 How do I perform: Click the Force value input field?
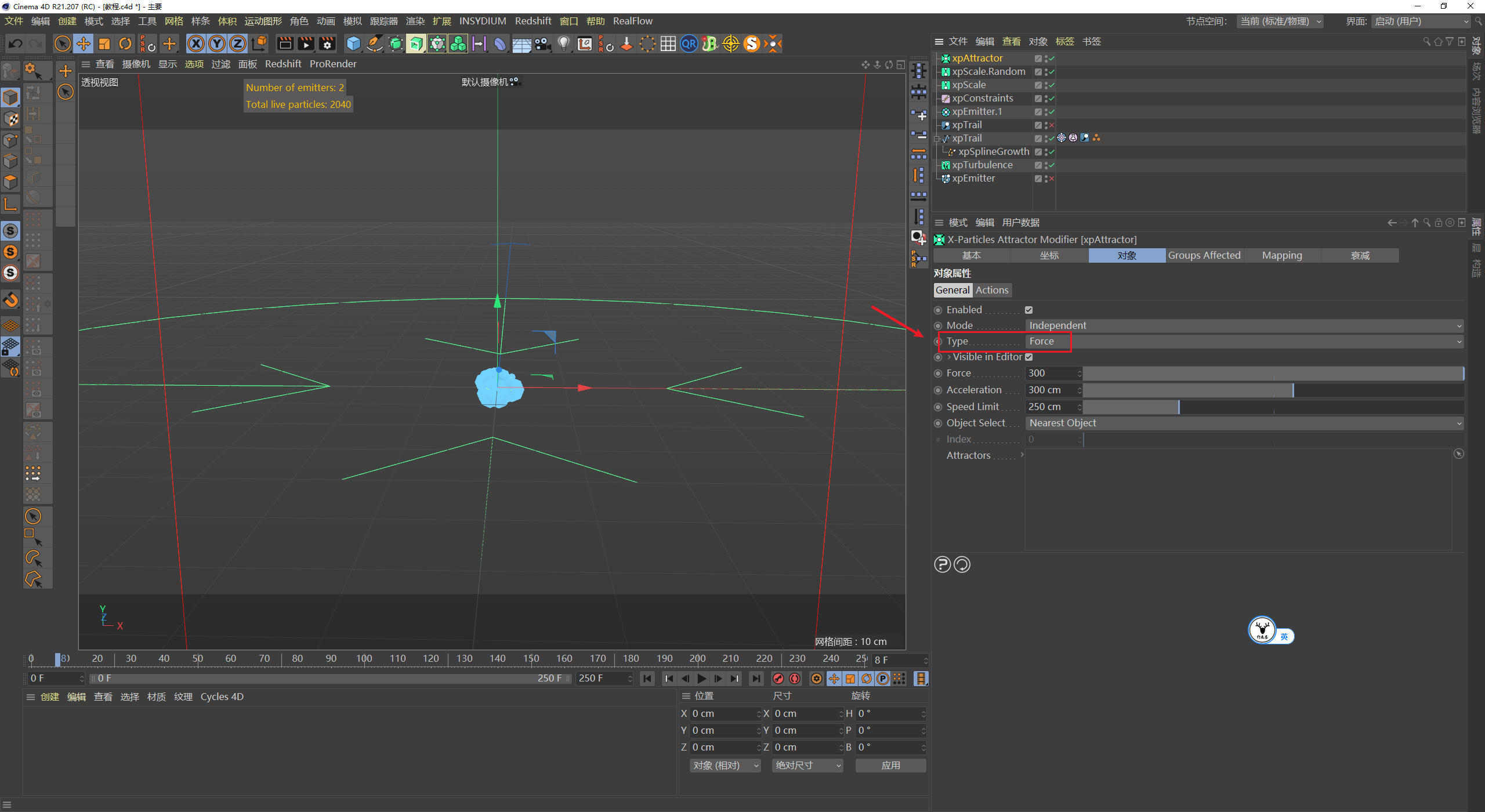point(1051,374)
